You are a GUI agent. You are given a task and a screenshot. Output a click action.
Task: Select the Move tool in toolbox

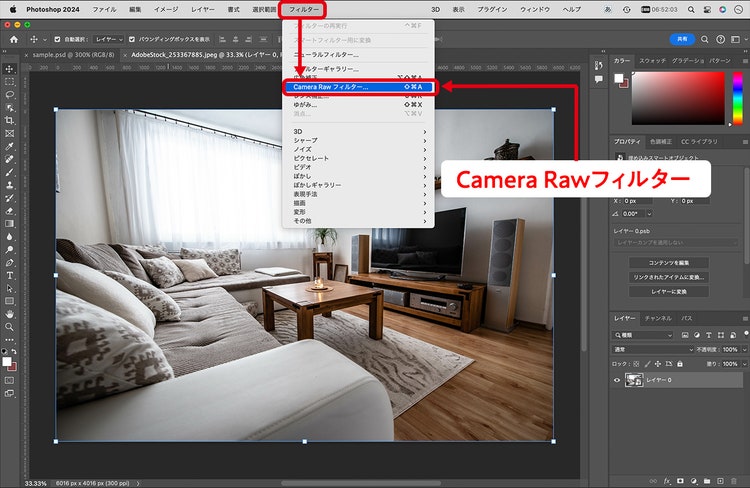point(9,69)
